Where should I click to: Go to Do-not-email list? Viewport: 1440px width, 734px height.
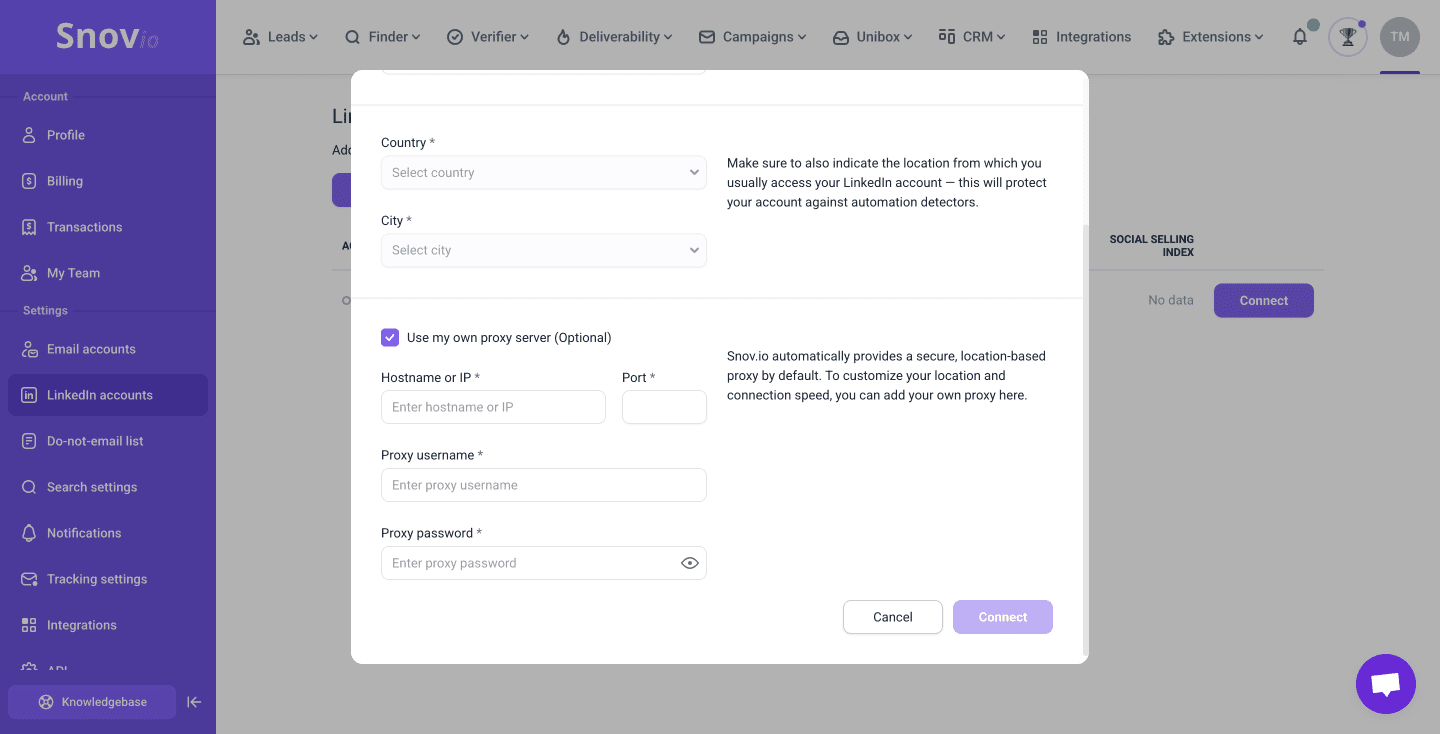coord(95,441)
